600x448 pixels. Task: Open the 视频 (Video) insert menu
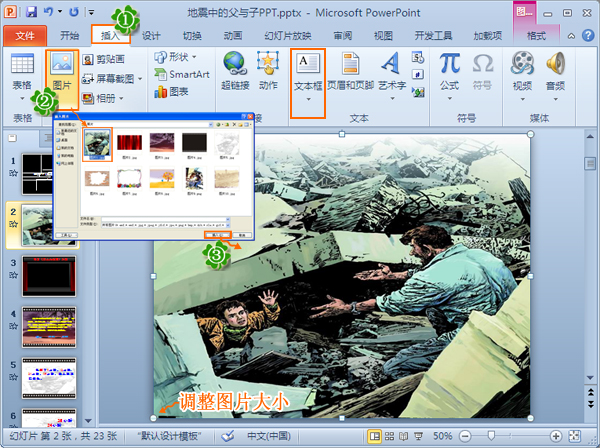pyautogui.click(x=522, y=77)
